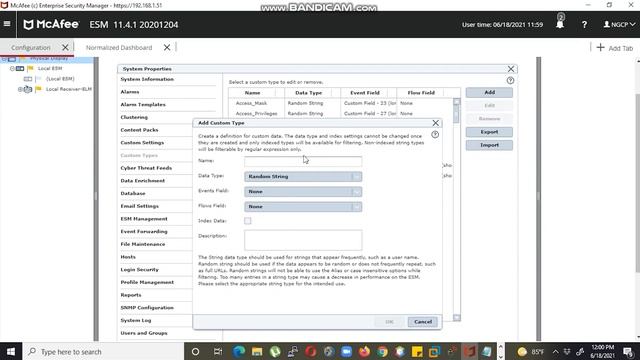Screen dimensions: 640x360
Task: Focus the Description text area
Action: point(303,240)
